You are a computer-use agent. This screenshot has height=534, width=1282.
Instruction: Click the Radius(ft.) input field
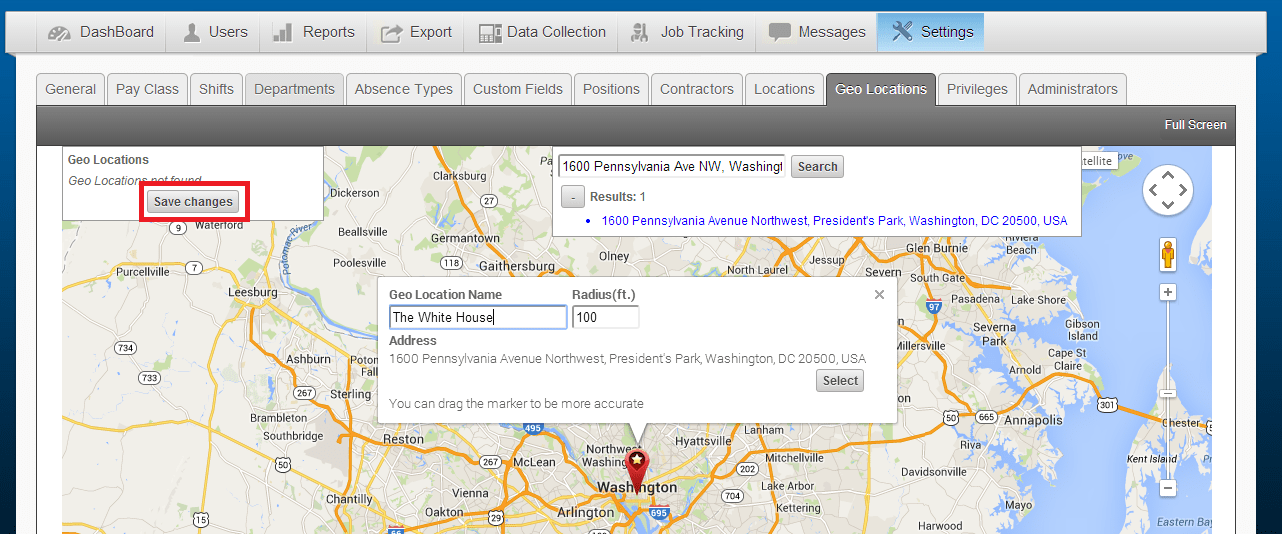point(605,317)
